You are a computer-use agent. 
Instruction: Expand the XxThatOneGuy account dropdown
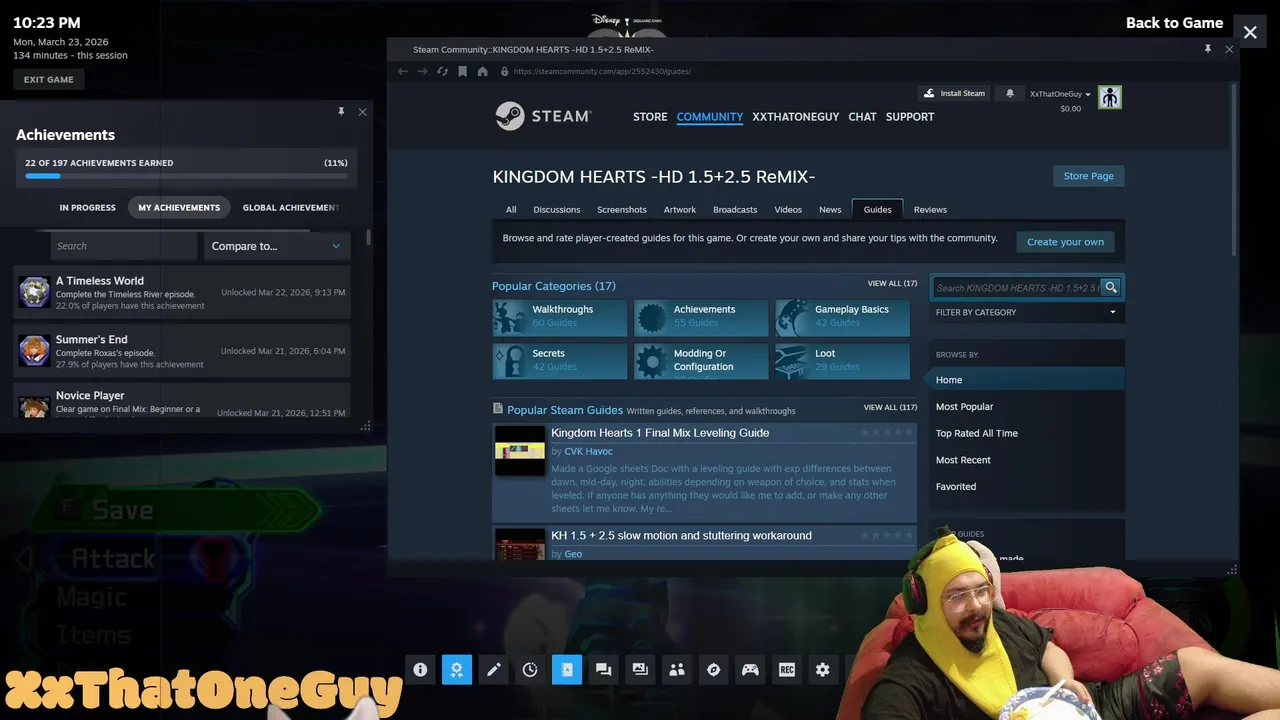(x=1060, y=94)
